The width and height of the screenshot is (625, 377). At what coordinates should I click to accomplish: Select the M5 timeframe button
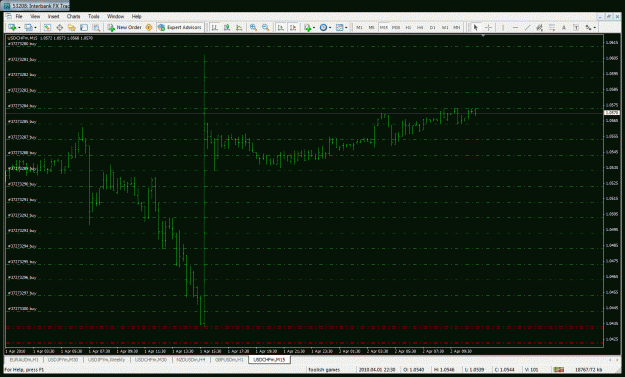point(371,27)
